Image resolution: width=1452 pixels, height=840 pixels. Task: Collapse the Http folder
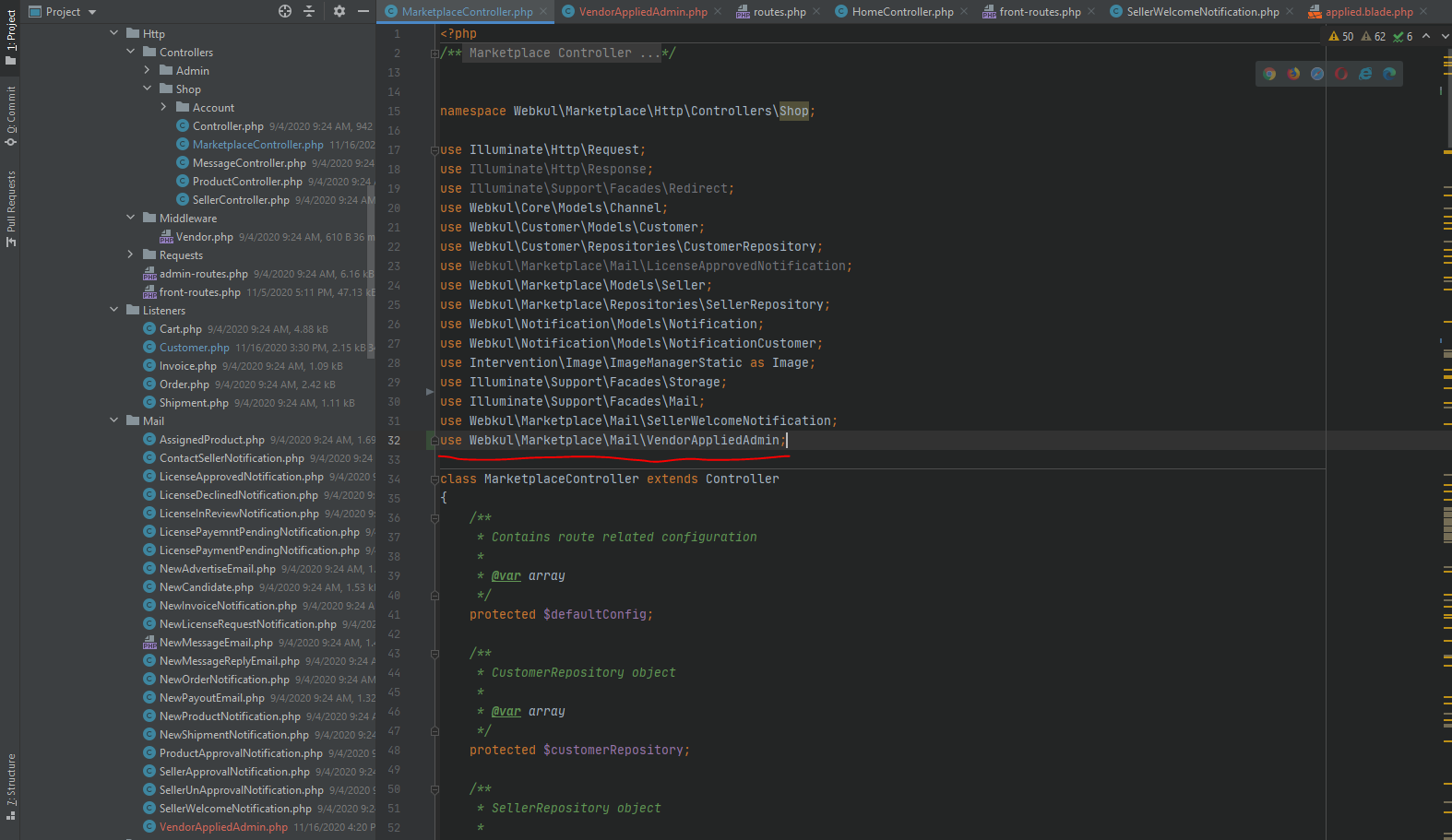(114, 33)
